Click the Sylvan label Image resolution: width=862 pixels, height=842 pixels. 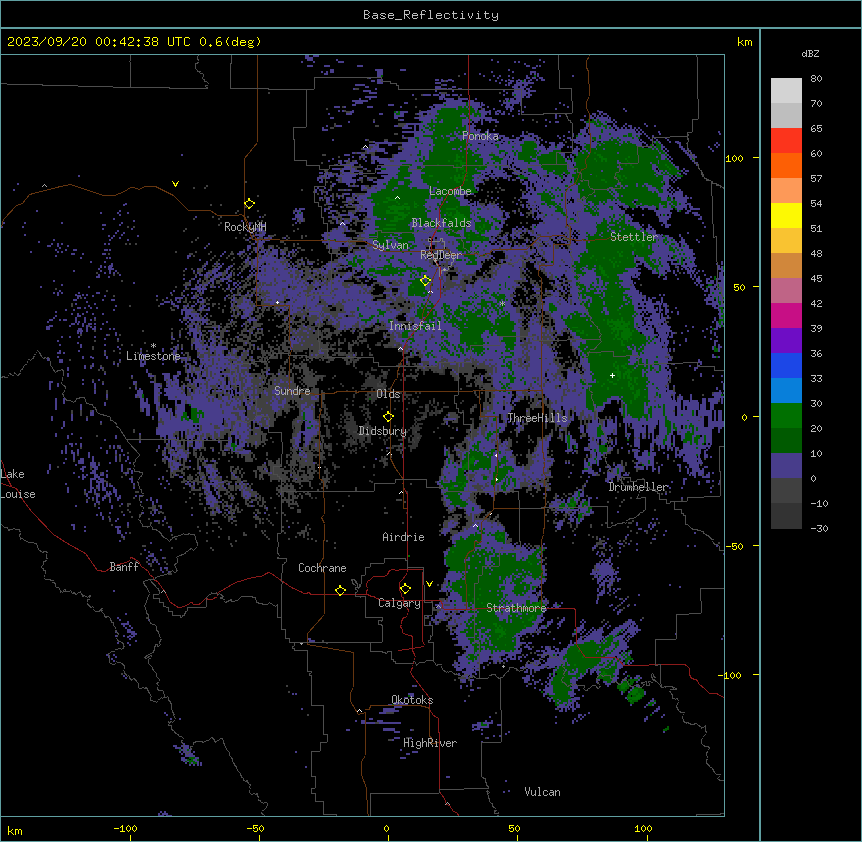tap(390, 245)
